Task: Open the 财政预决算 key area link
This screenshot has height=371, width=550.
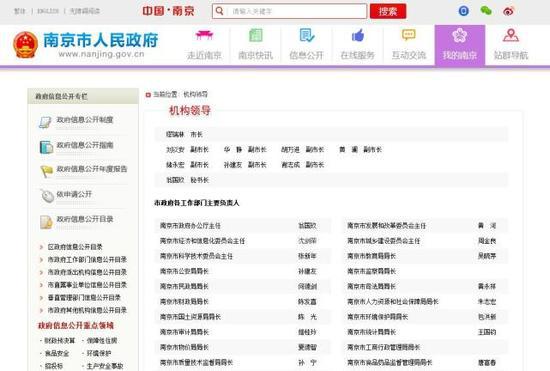Action: (x=60, y=340)
